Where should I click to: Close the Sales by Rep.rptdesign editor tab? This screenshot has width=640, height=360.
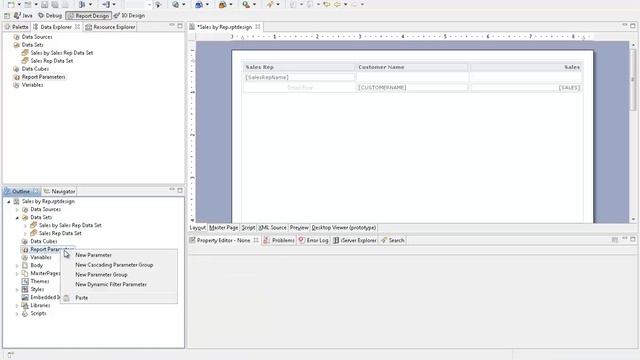click(258, 27)
